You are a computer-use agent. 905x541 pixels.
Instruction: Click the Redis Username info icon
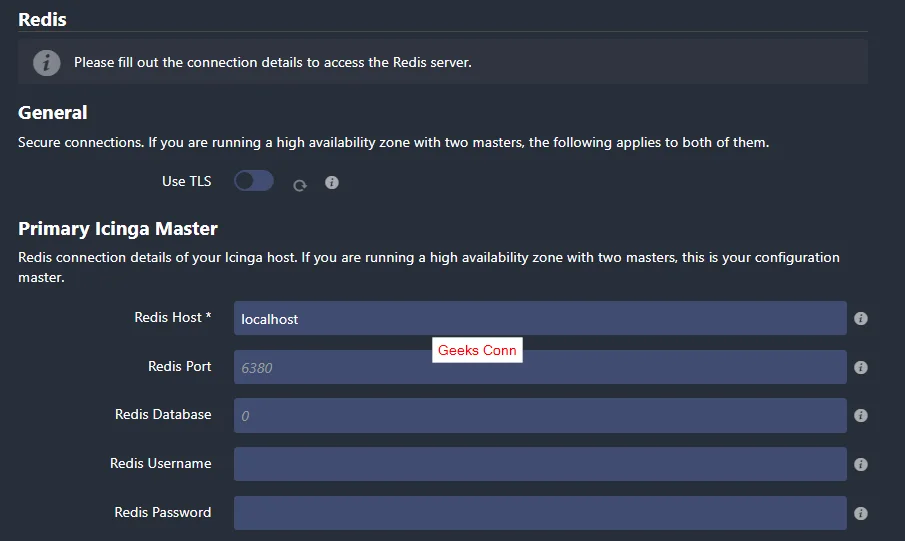(861, 464)
